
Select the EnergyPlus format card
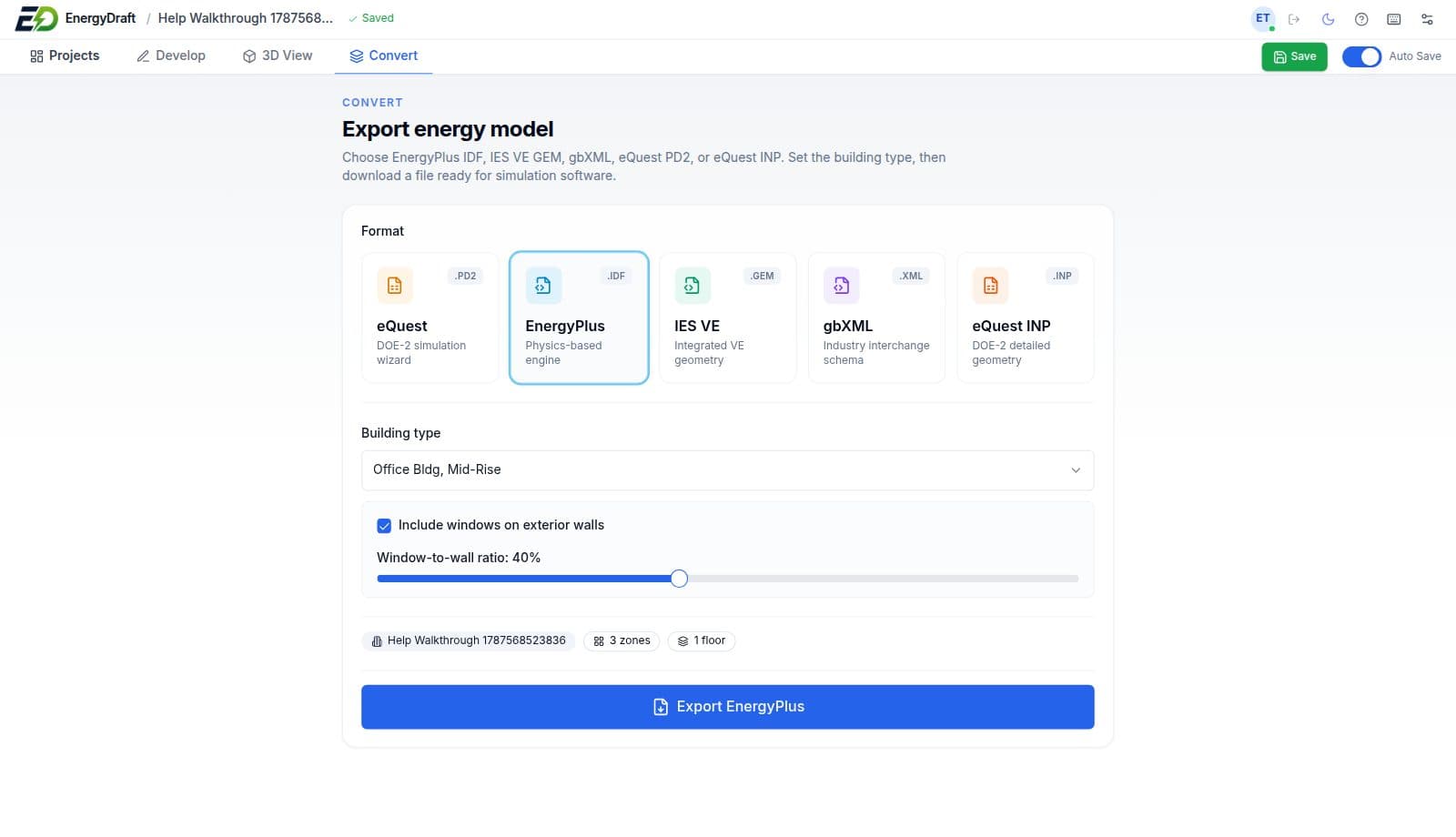[579, 318]
